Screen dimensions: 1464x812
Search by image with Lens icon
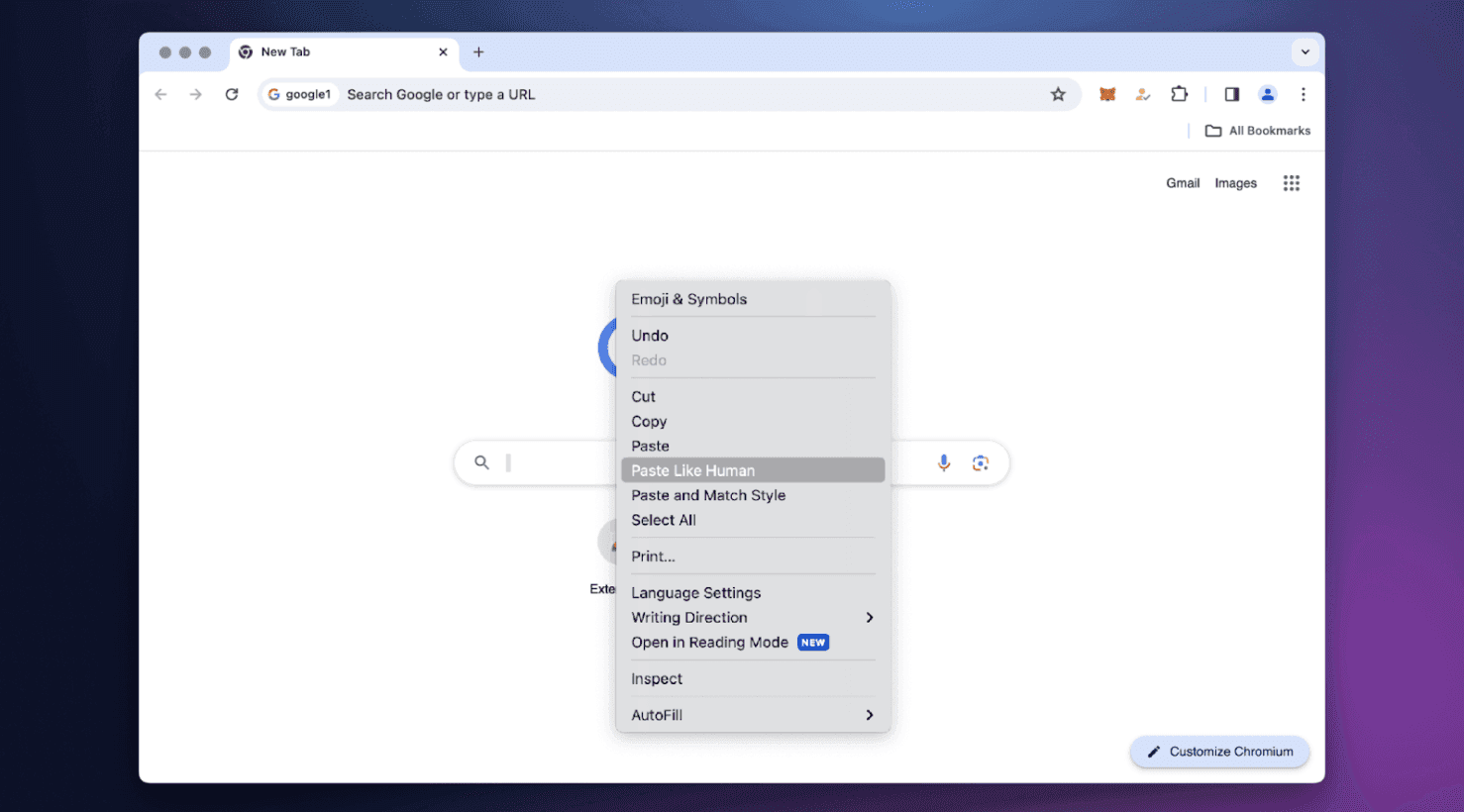[x=980, y=462]
